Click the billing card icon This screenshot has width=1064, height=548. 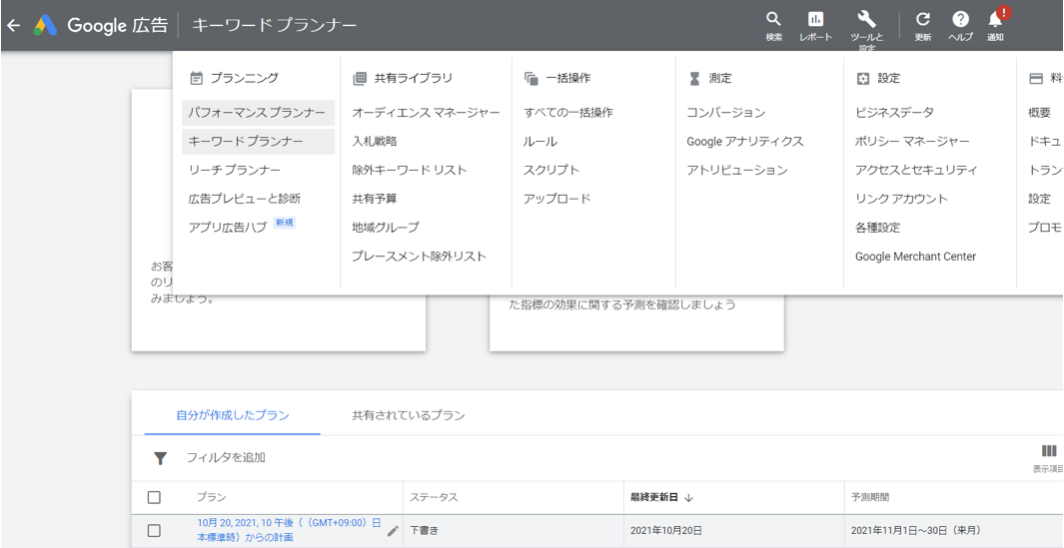point(1036,79)
